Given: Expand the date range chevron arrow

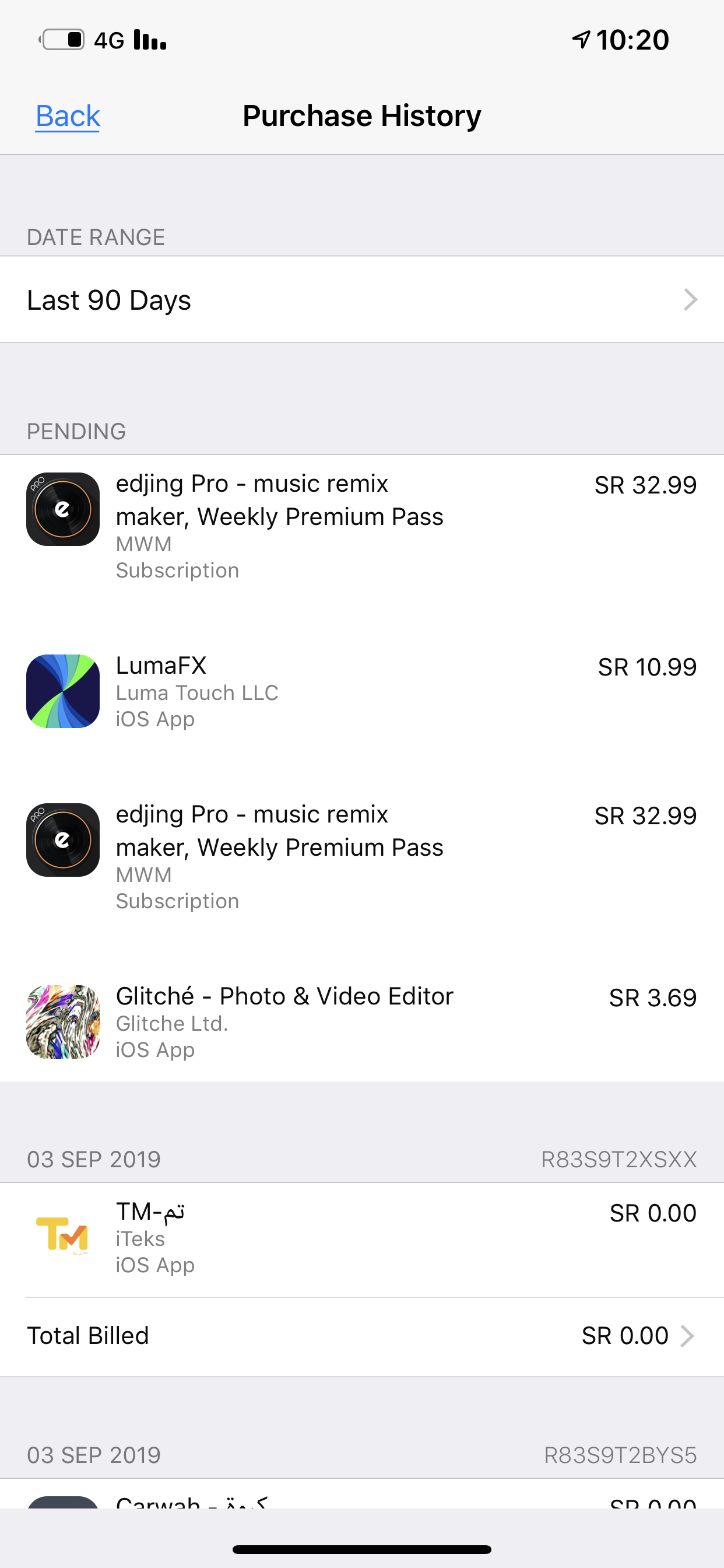Looking at the screenshot, I should [x=690, y=299].
